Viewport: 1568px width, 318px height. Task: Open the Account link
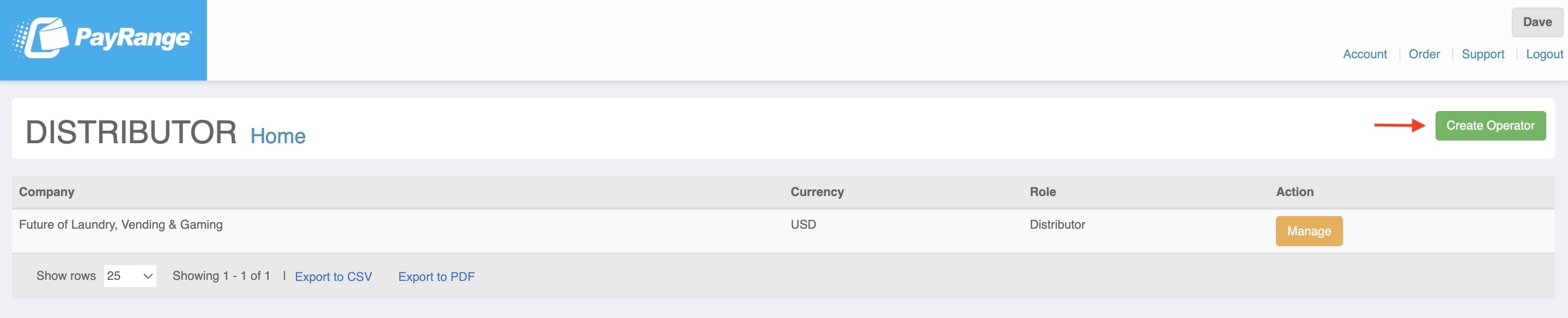click(1365, 54)
